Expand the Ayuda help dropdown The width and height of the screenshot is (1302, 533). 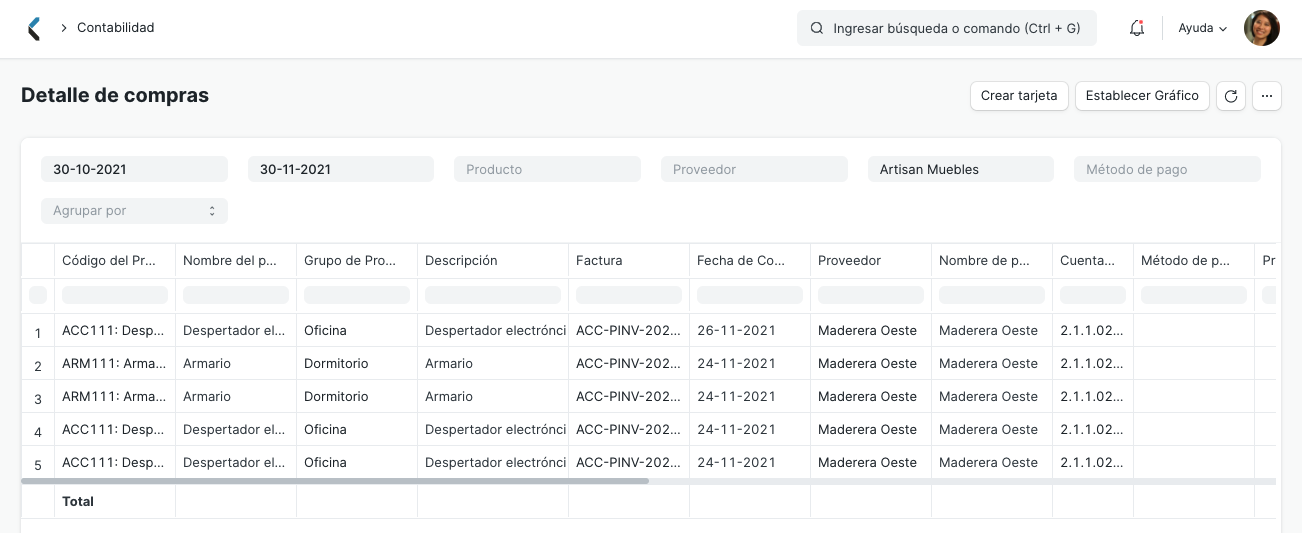[1202, 28]
